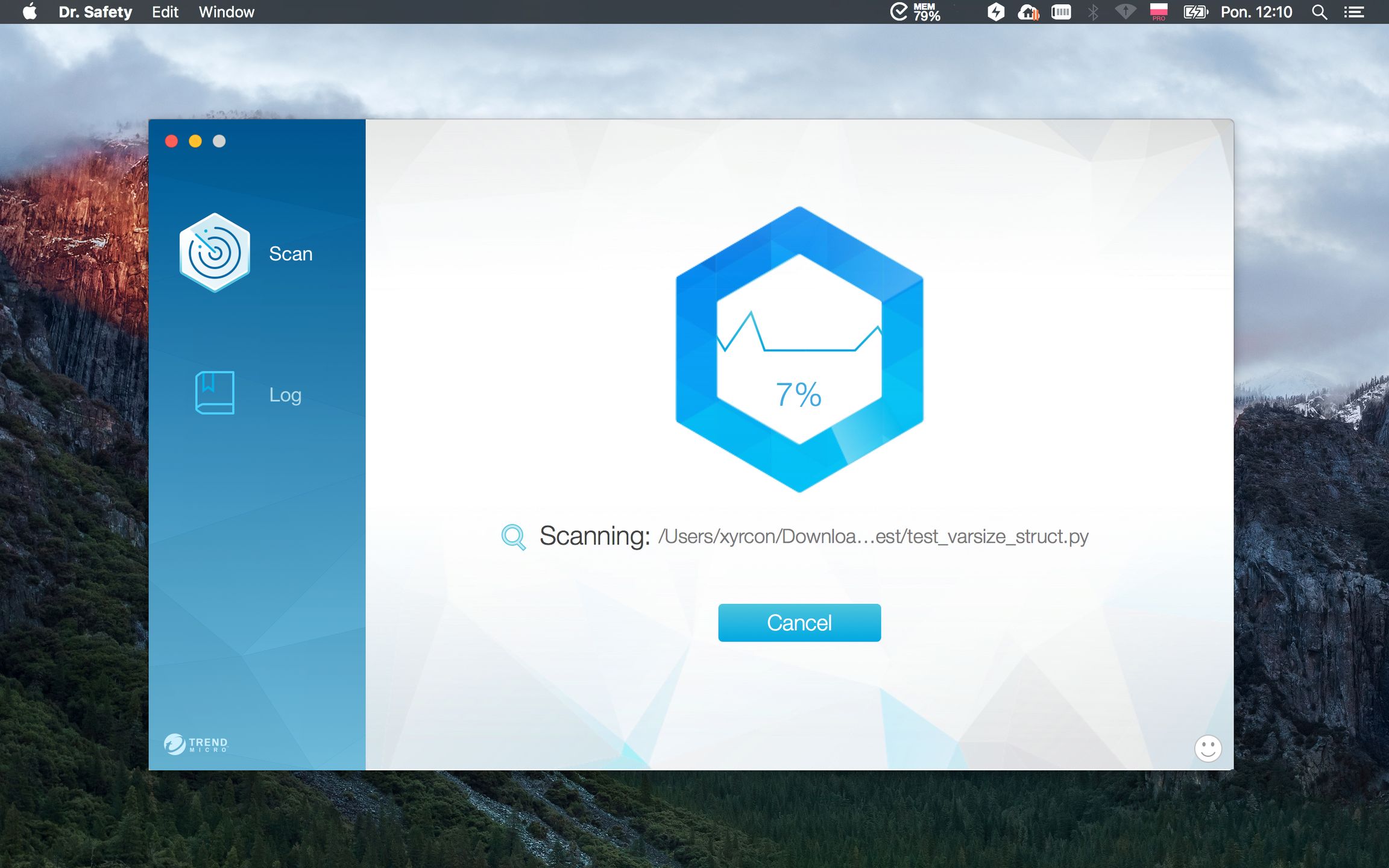The image size is (1389, 868).
Task: Cancel the running scan
Action: click(x=799, y=623)
